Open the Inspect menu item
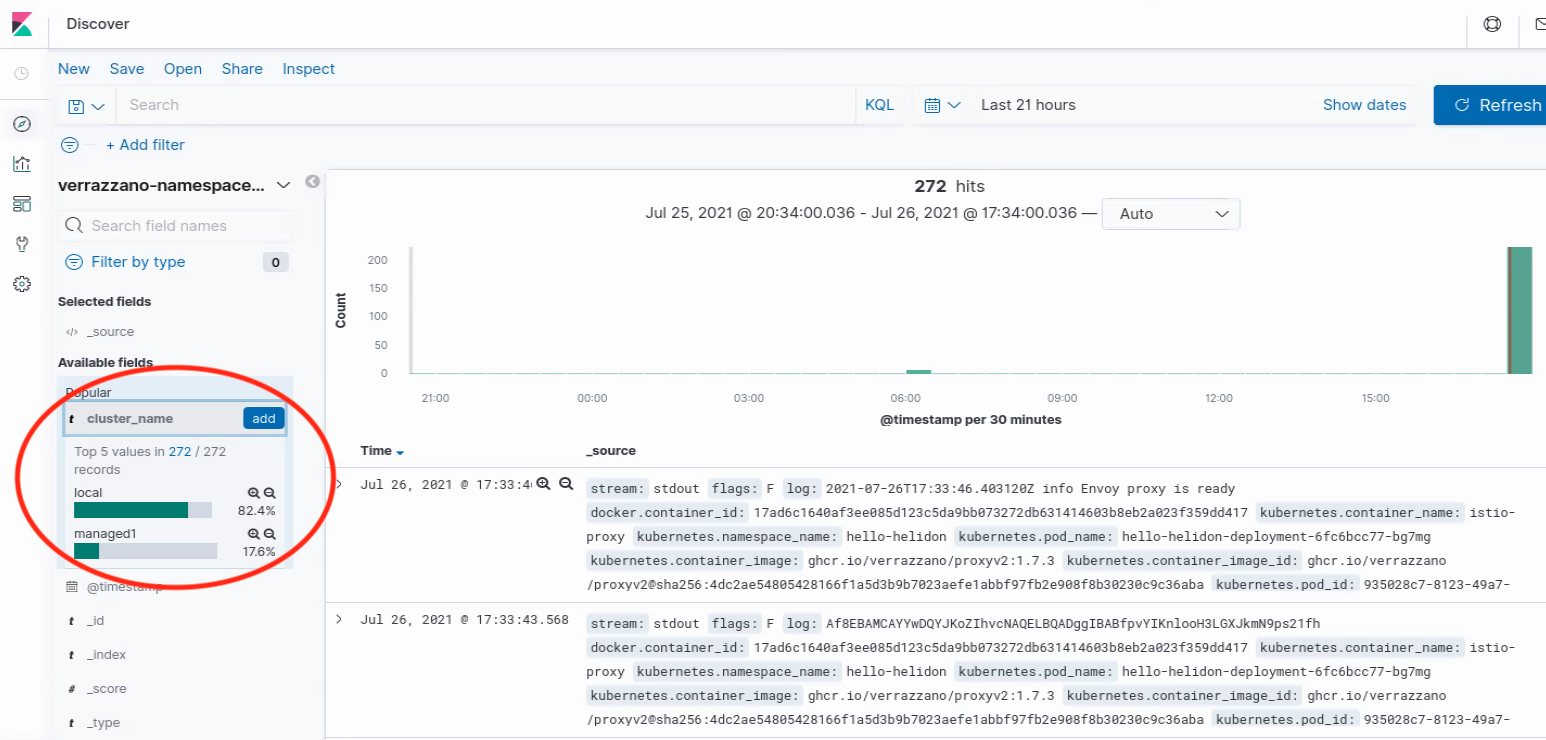 pyautogui.click(x=308, y=69)
